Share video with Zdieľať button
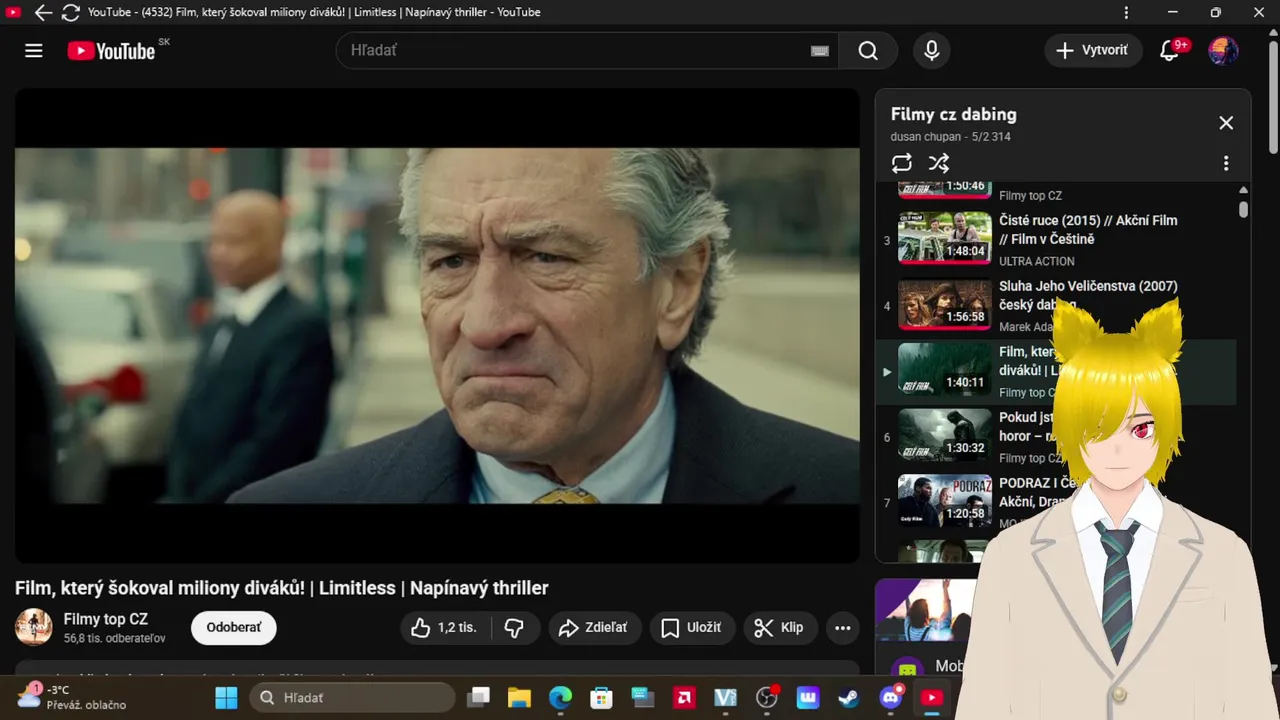Screen dimensions: 1280x720 594,628
